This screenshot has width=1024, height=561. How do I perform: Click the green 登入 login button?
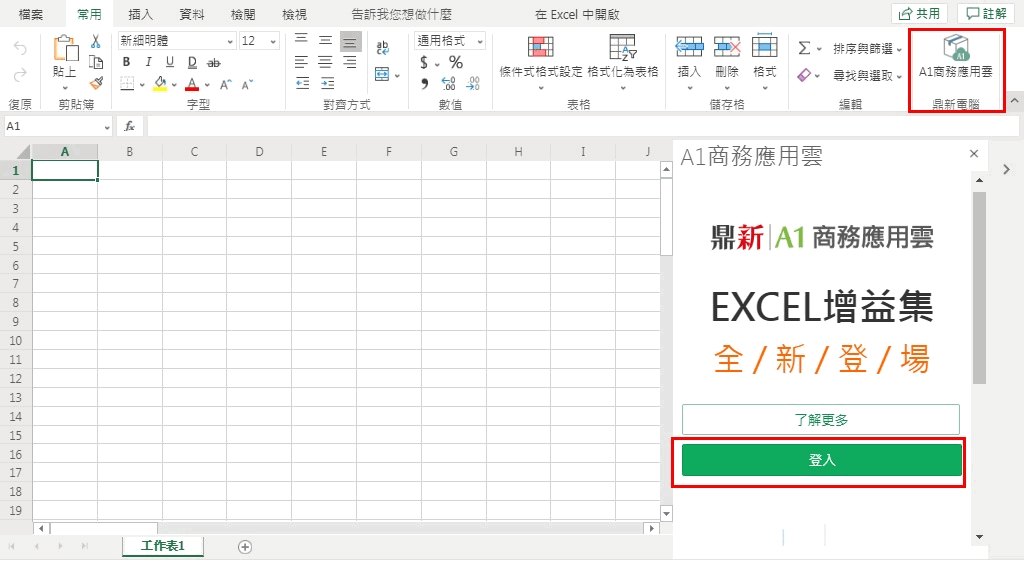822,460
